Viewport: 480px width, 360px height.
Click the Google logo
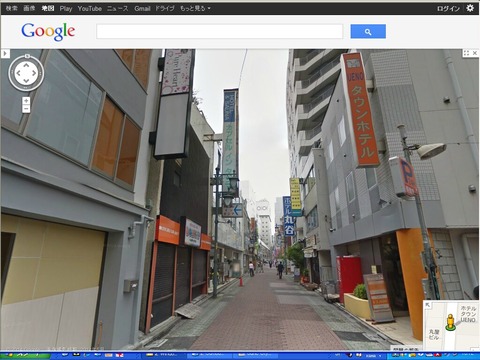pos(48,31)
